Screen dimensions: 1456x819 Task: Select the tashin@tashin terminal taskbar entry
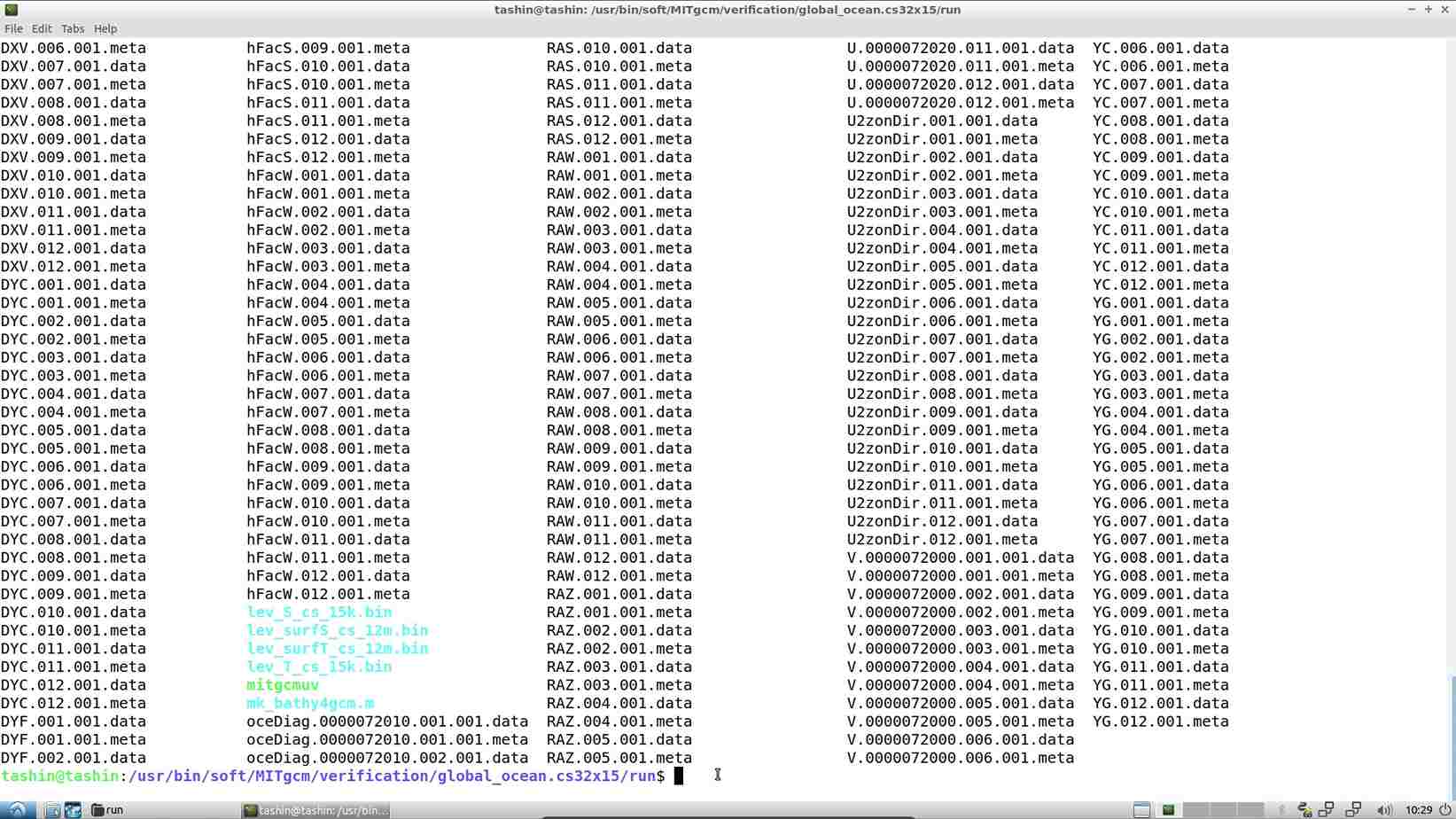click(316, 809)
